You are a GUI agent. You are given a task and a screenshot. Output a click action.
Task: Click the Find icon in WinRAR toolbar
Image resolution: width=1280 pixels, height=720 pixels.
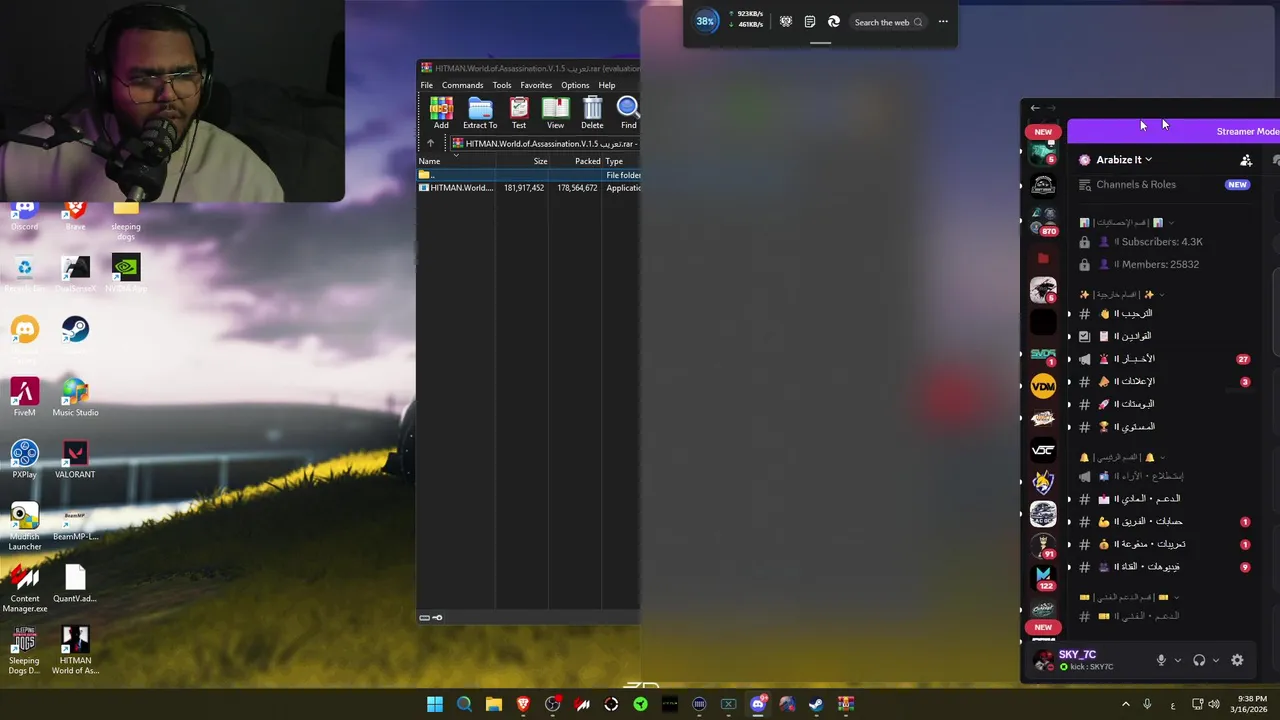click(628, 113)
